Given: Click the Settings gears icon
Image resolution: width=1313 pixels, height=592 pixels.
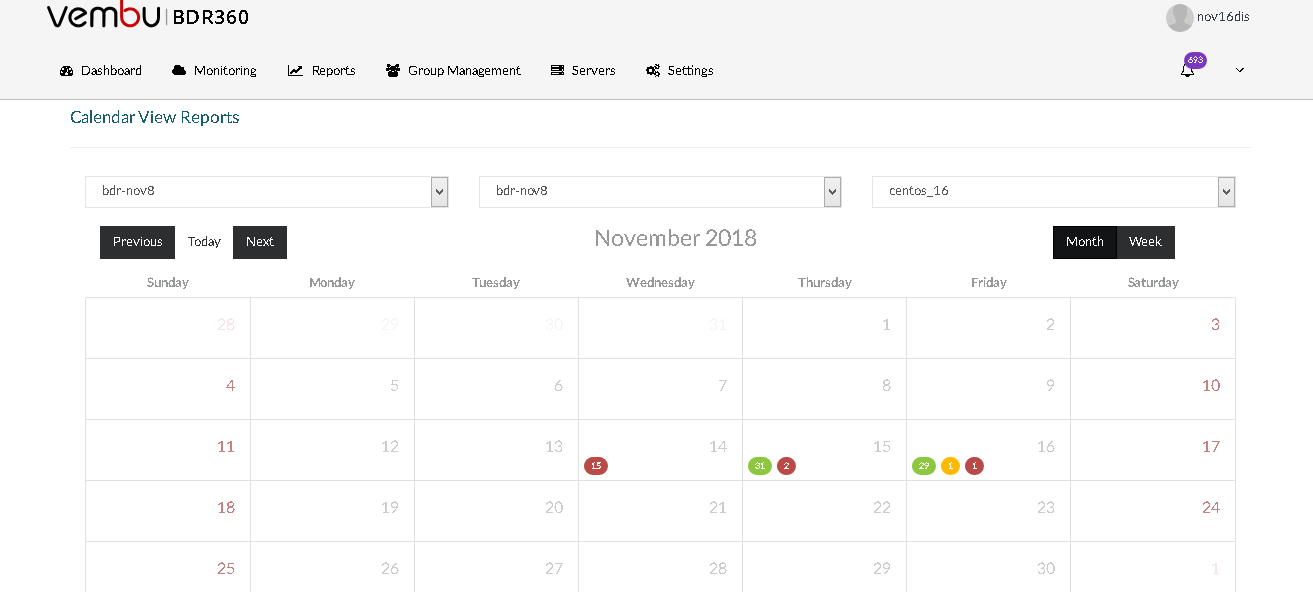Looking at the screenshot, I should coord(653,71).
